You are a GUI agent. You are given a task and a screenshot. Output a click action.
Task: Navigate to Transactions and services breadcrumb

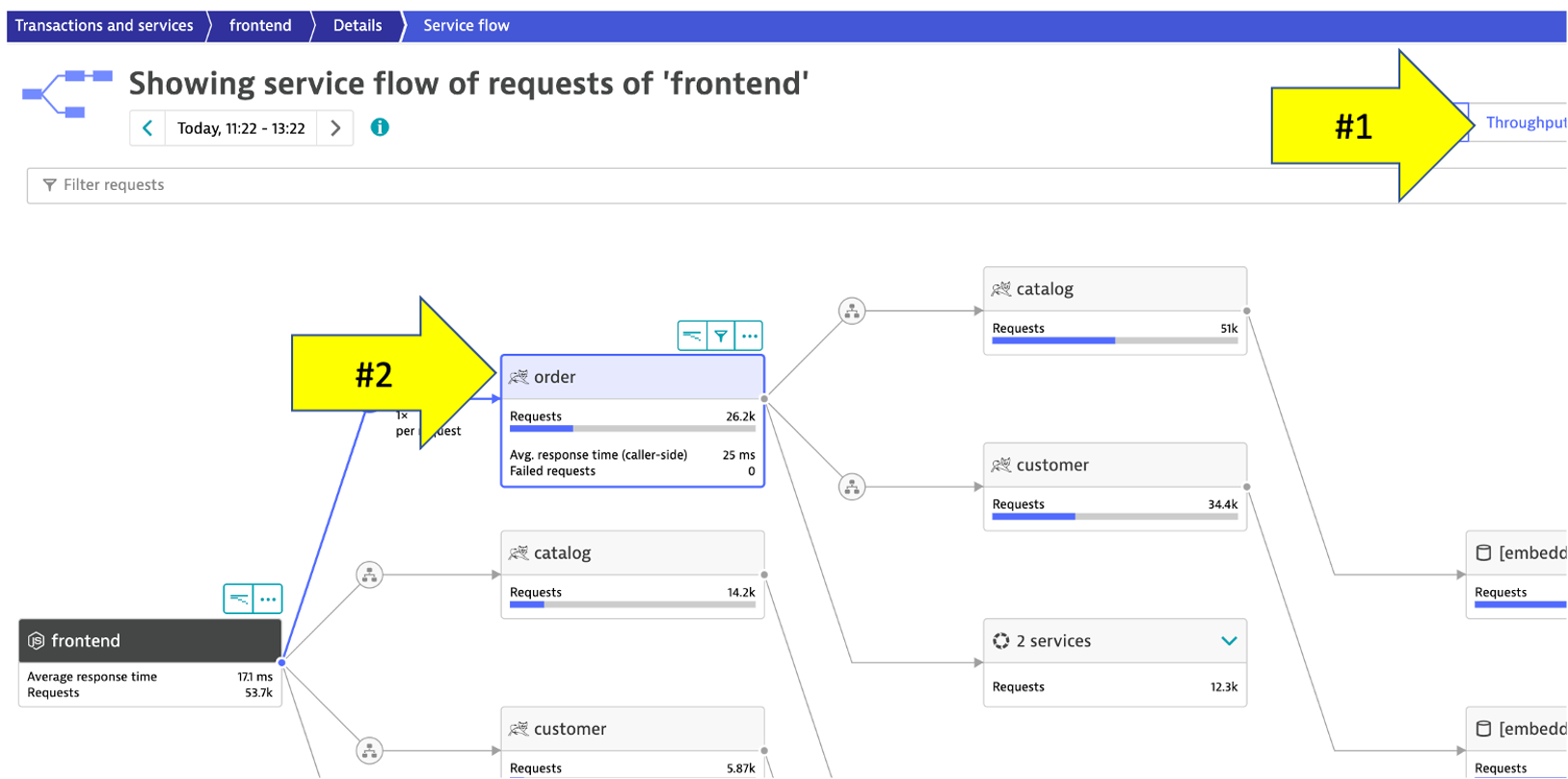(x=104, y=26)
